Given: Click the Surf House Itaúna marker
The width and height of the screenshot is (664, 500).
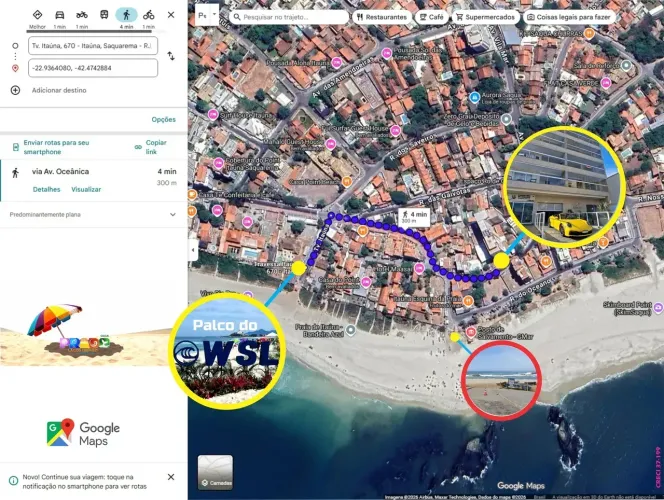Looking at the screenshot, I should pyautogui.click(x=213, y=114).
